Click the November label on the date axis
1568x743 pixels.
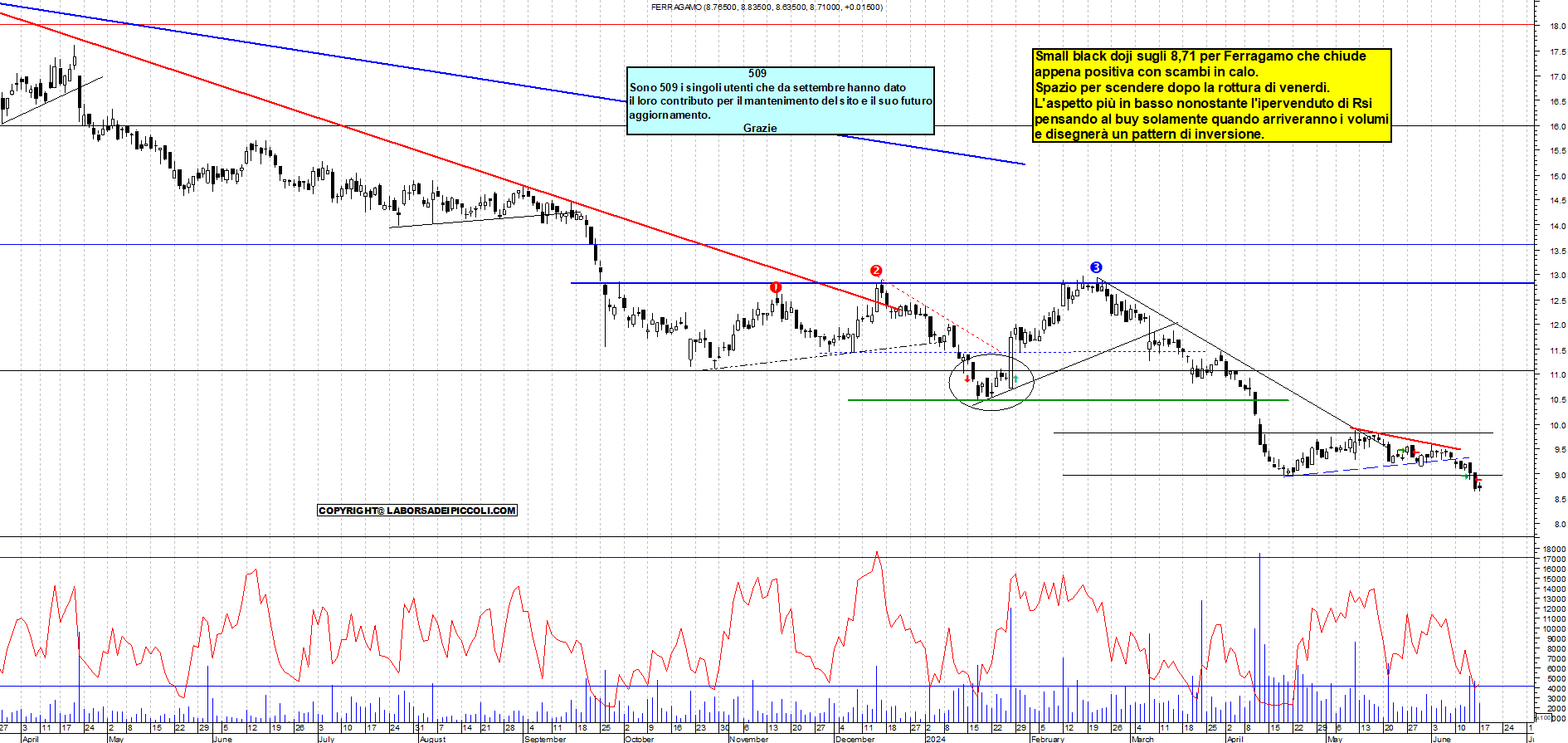[749, 739]
